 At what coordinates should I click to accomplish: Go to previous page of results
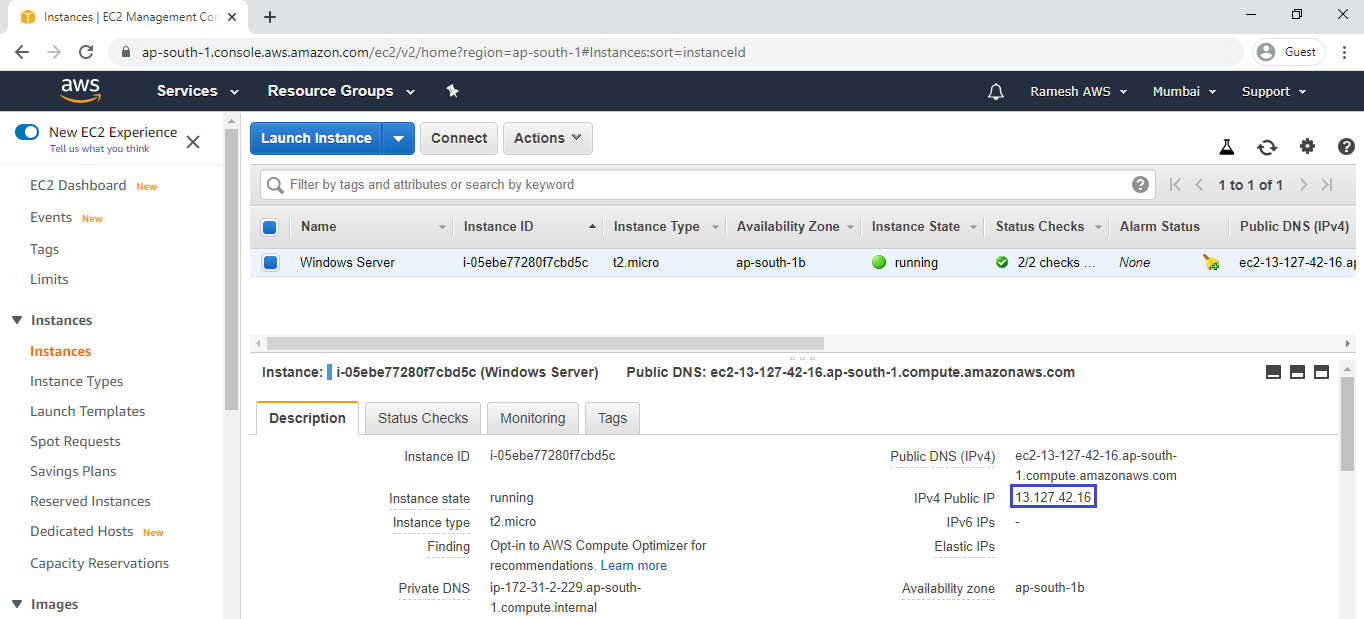click(x=1199, y=185)
